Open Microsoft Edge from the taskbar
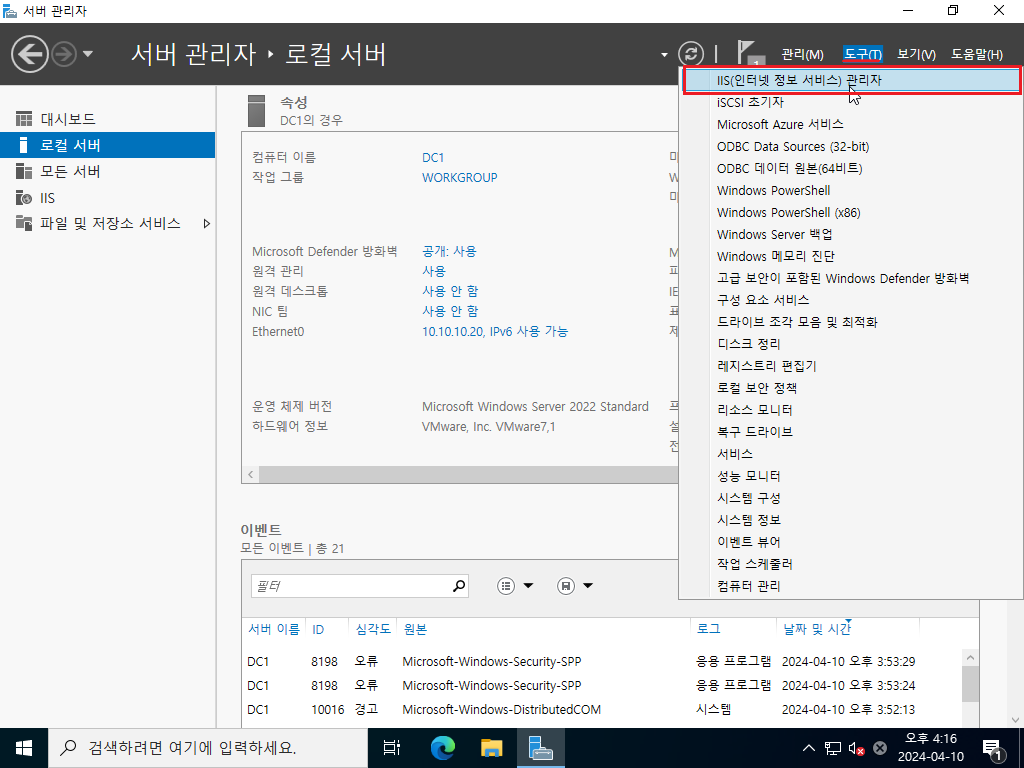 pos(442,748)
